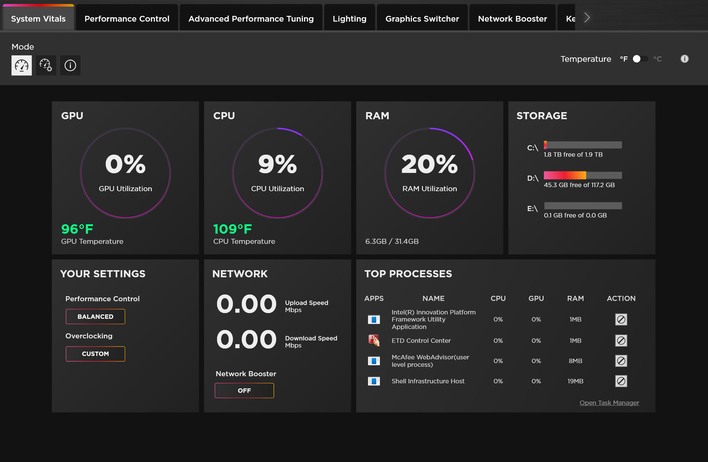This screenshot has height=462, width=708.
Task: Switch to the Advanced Performance Tuning tab
Action: pyautogui.click(x=251, y=18)
